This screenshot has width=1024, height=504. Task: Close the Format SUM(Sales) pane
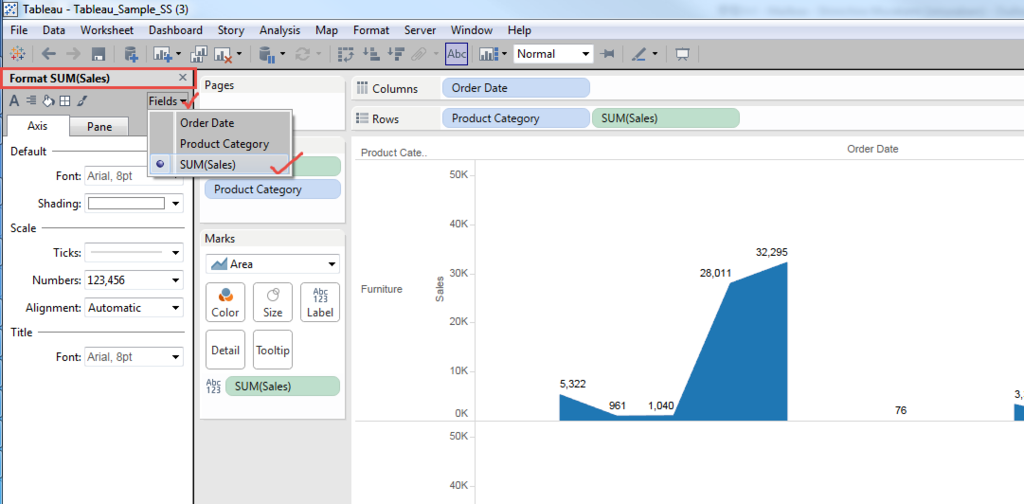pyautogui.click(x=183, y=77)
